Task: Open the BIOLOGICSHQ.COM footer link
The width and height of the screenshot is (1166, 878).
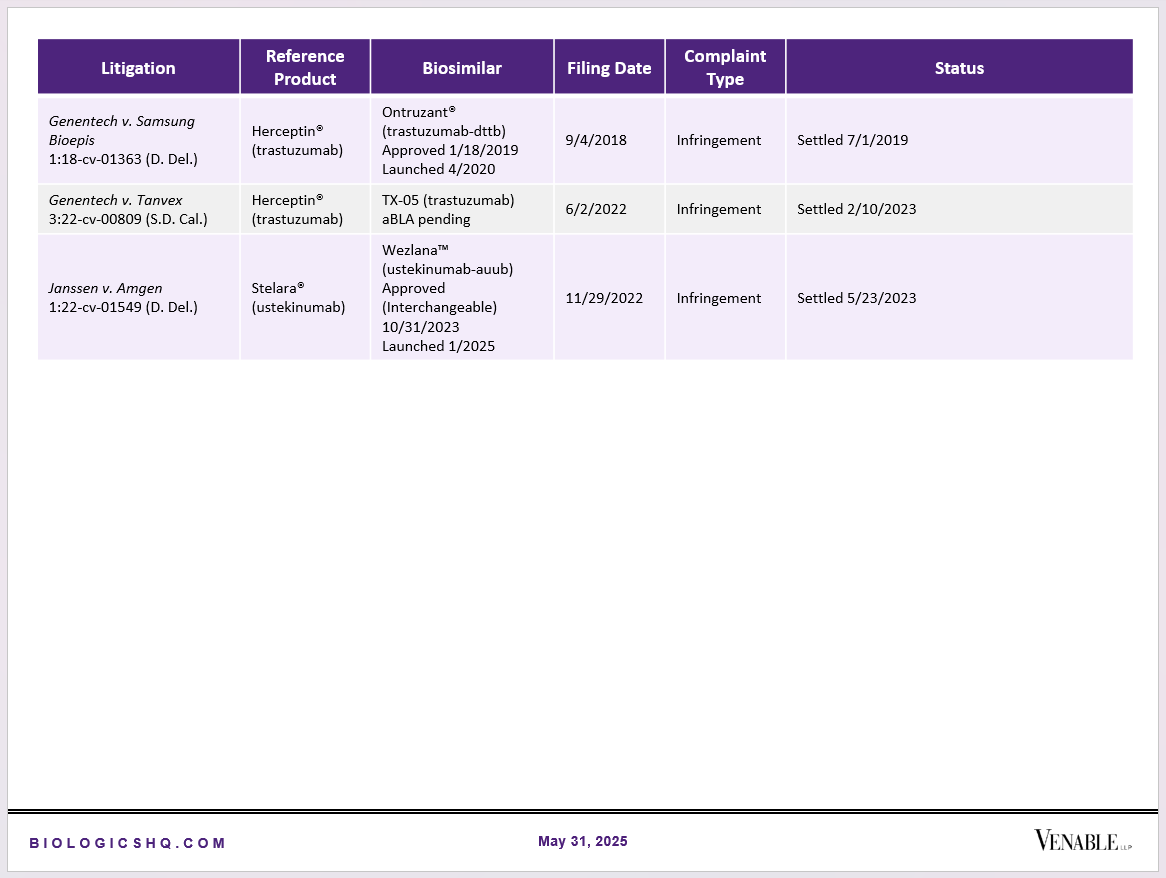Action: [127, 843]
